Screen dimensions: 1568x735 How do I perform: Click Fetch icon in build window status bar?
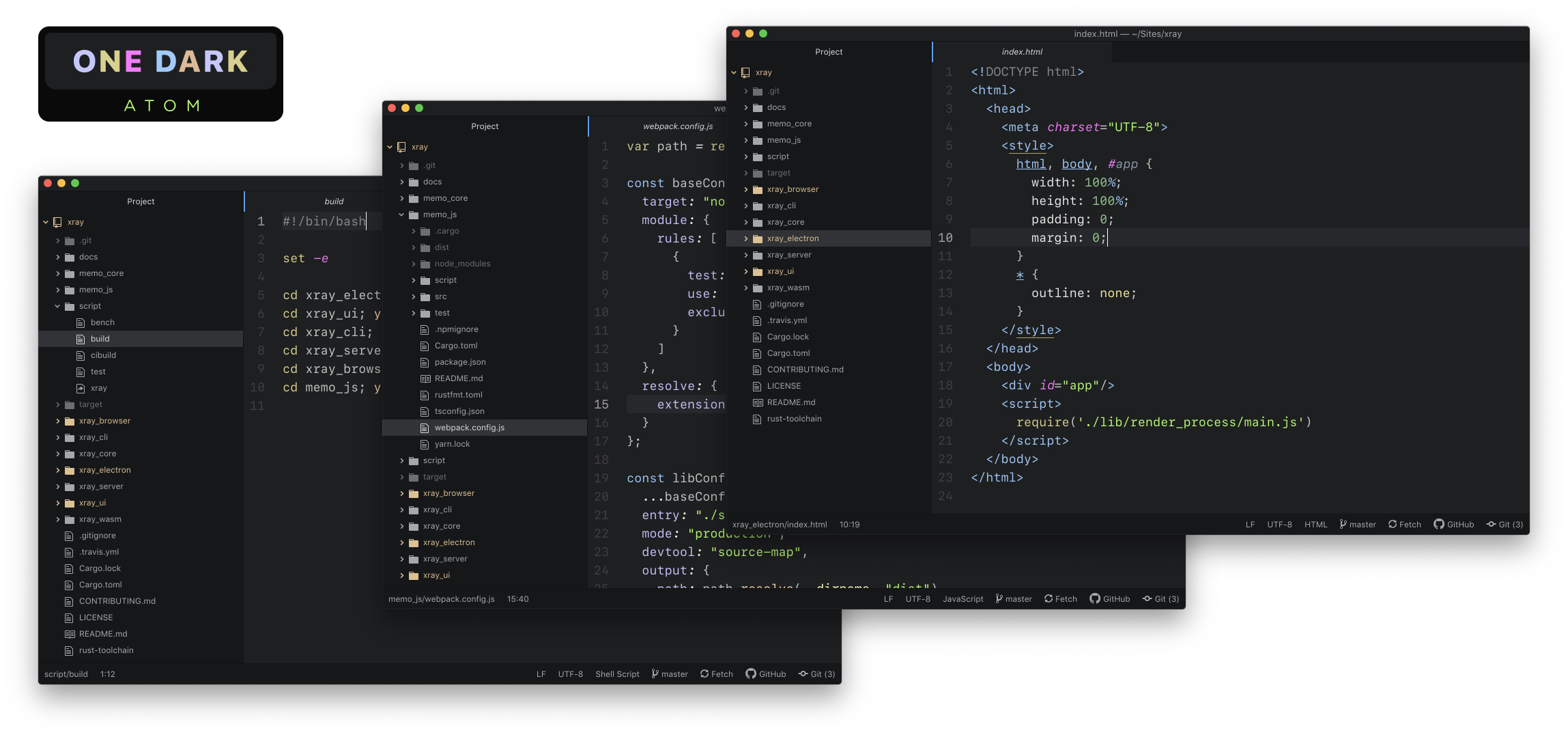704,674
